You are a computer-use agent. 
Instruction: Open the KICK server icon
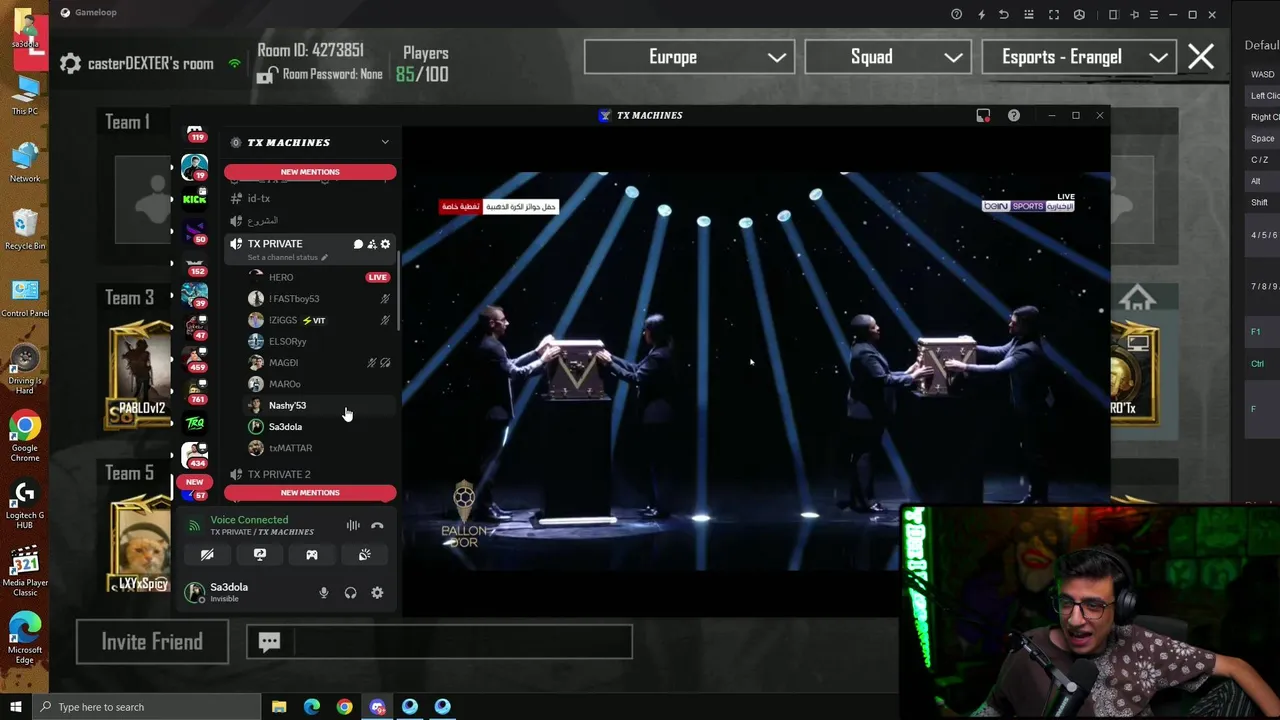pos(195,199)
